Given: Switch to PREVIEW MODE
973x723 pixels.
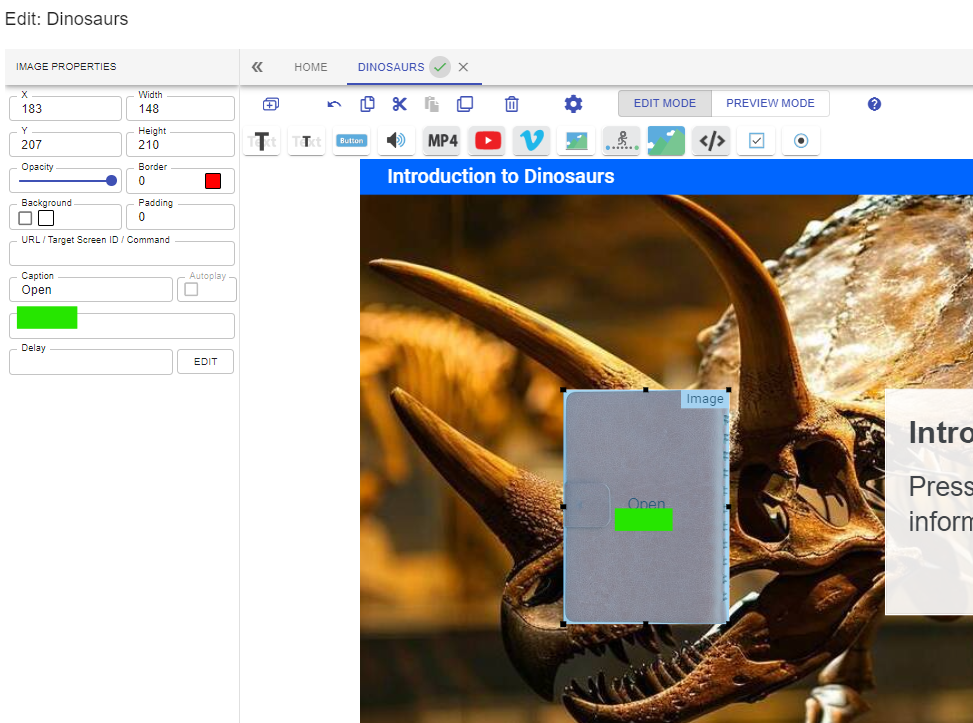Looking at the screenshot, I should [770, 104].
